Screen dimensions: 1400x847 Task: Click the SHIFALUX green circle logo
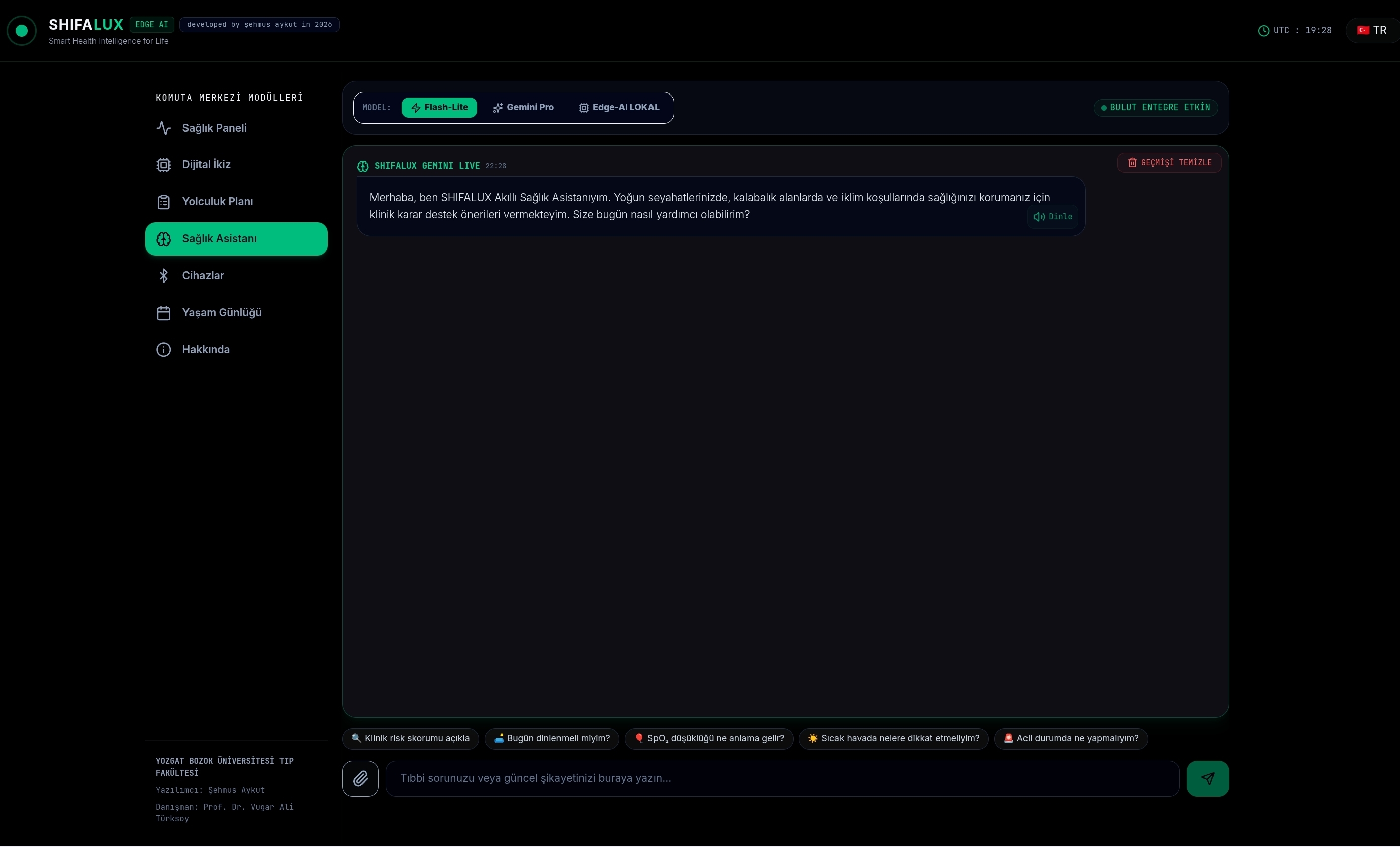(22, 31)
